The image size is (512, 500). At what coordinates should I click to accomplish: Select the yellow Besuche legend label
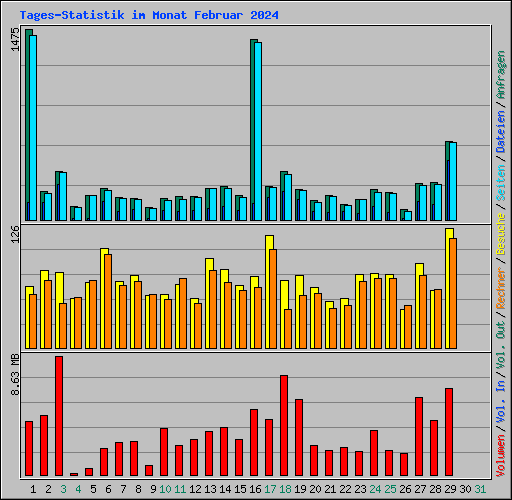coord(501,234)
